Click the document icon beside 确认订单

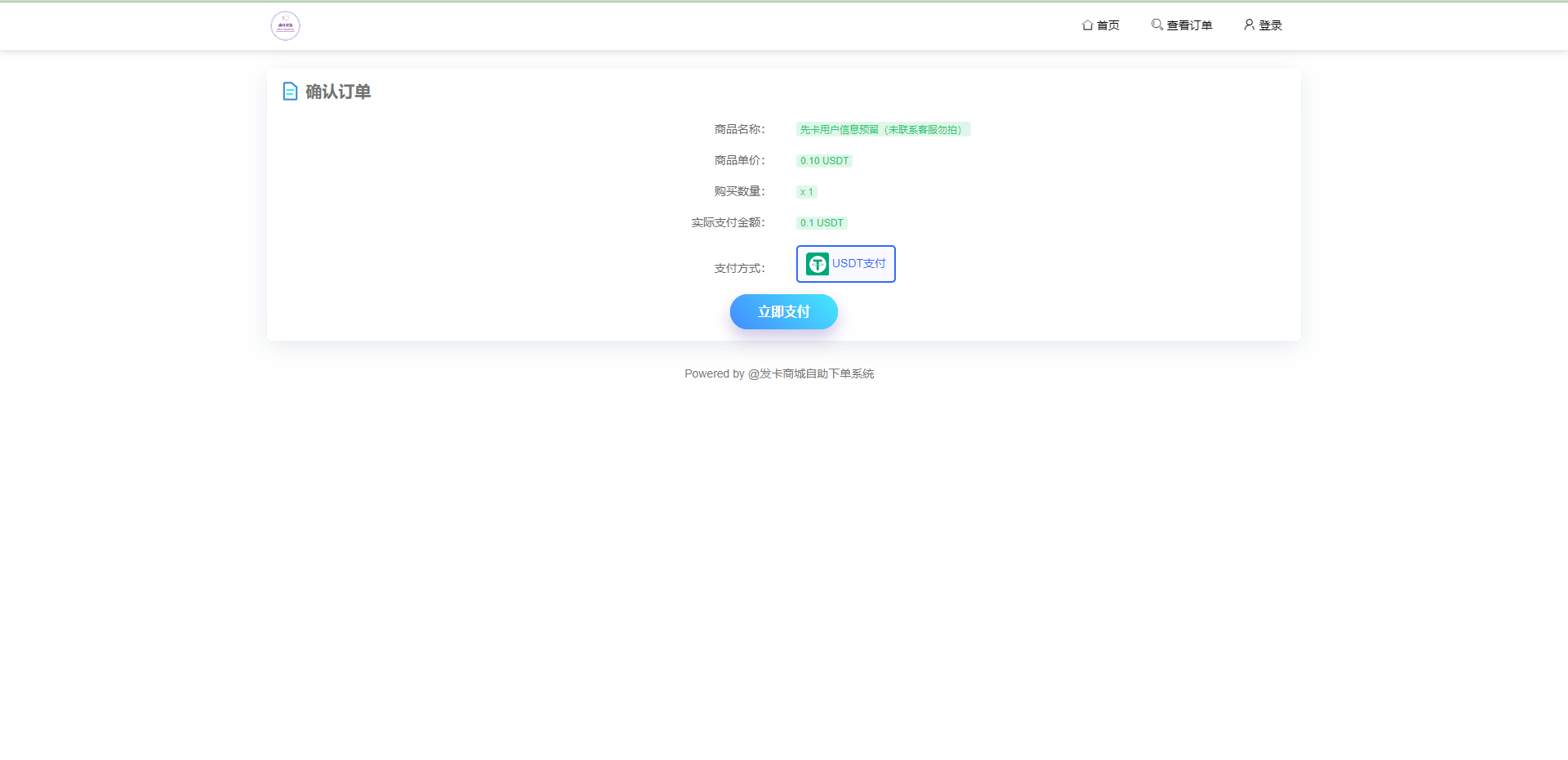click(290, 92)
